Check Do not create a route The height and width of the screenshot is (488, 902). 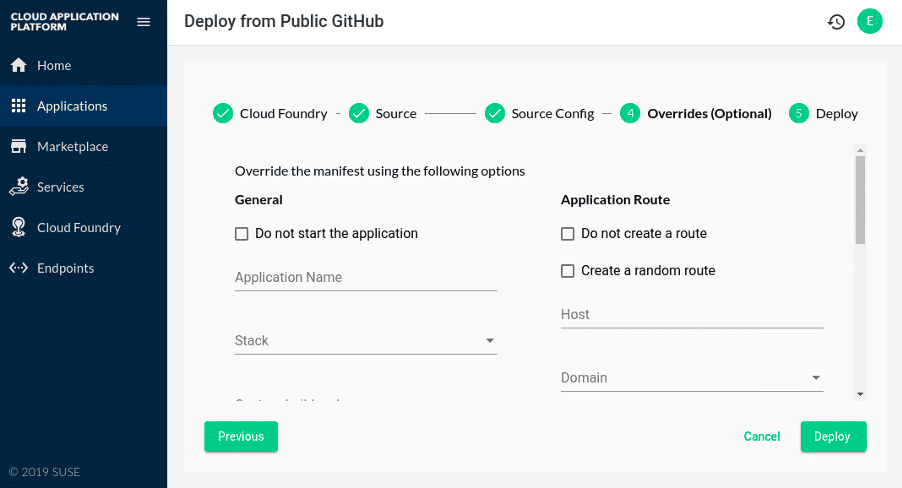(x=568, y=234)
